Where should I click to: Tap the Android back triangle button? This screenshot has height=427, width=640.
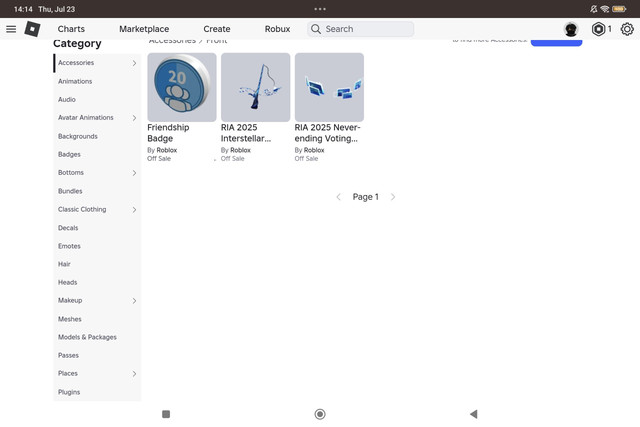pos(473,414)
